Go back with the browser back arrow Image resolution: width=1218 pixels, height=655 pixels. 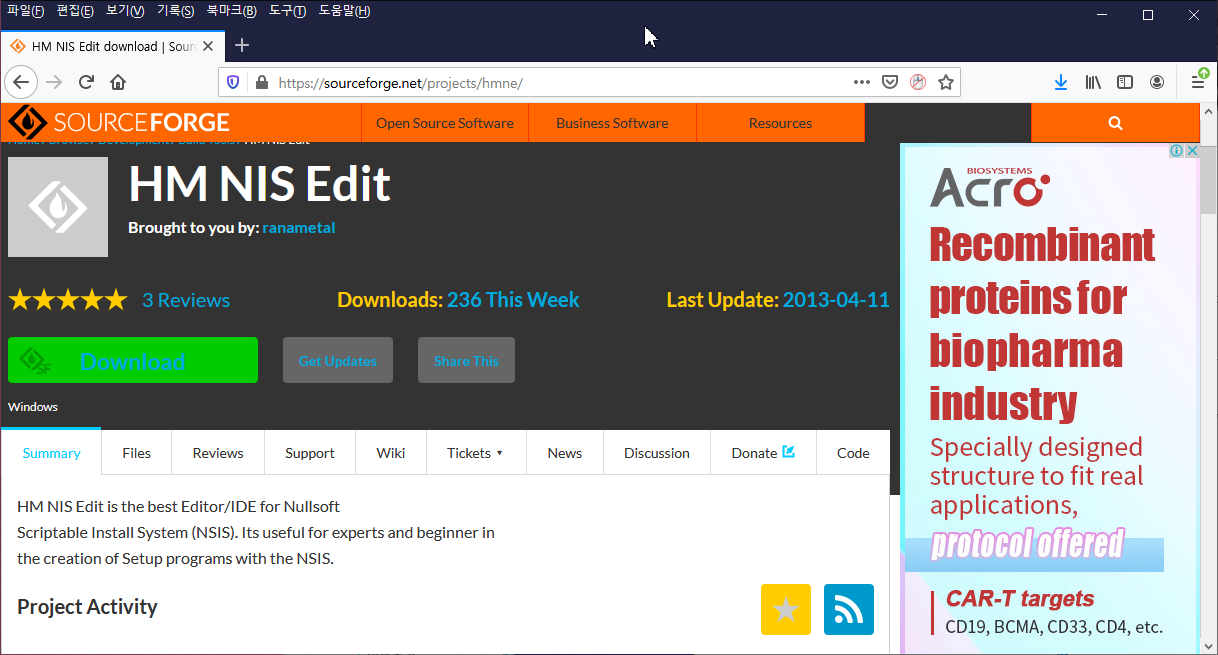tap(22, 82)
